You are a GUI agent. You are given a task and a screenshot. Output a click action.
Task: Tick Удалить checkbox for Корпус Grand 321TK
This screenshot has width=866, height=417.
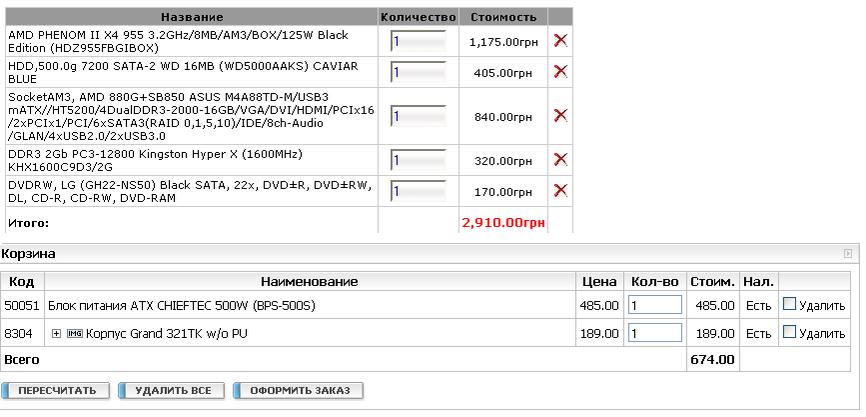789,333
